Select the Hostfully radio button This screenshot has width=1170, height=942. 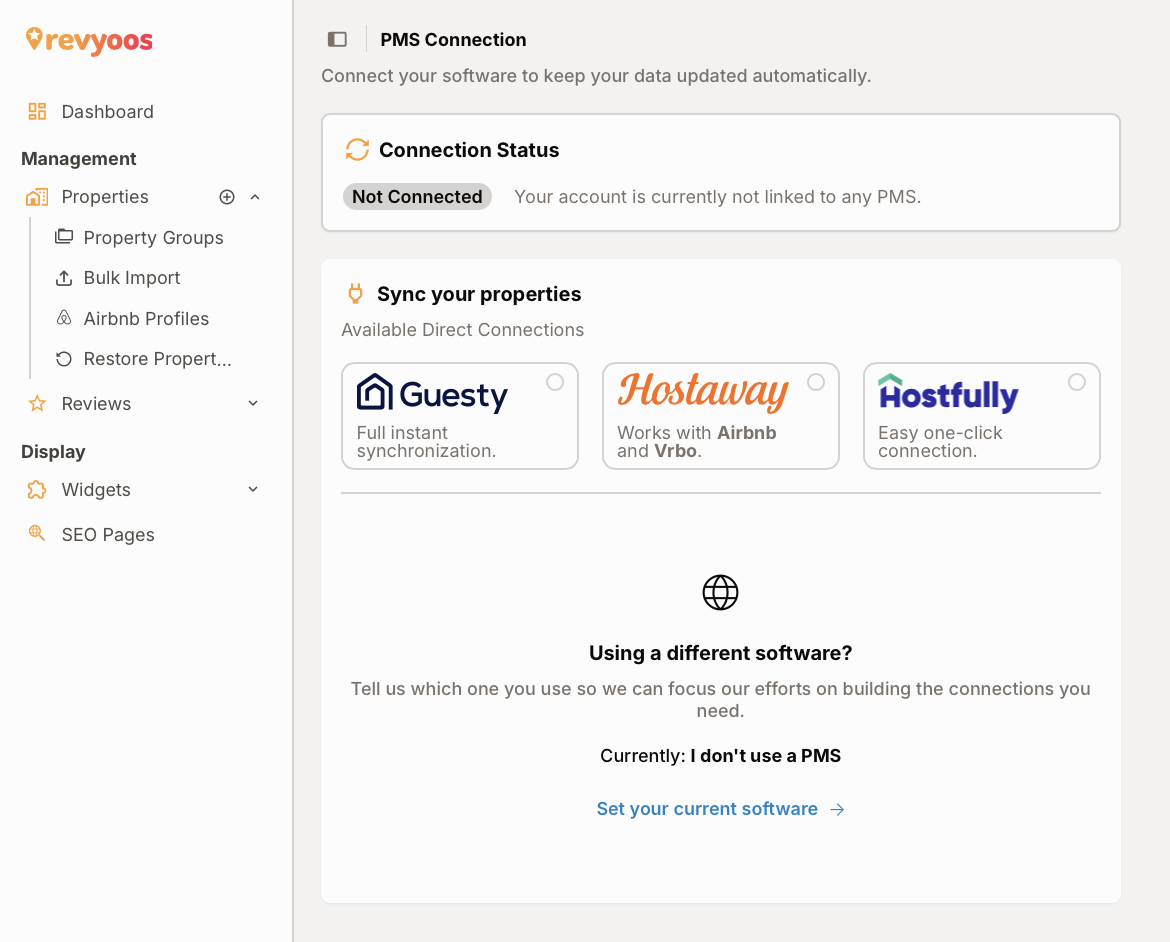(x=1077, y=382)
